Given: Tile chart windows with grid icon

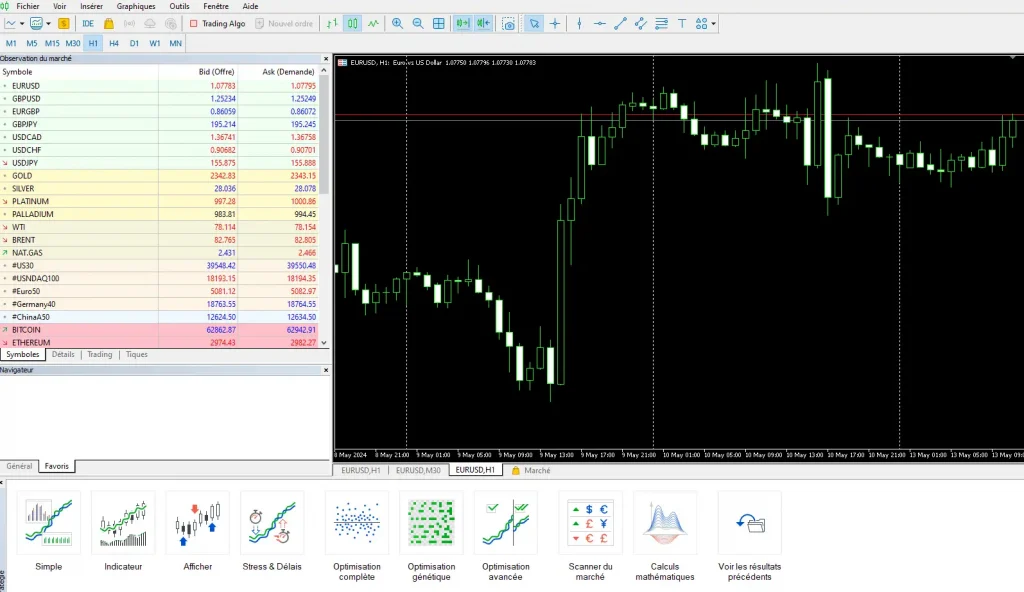Looking at the screenshot, I should [x=439, y=24].
